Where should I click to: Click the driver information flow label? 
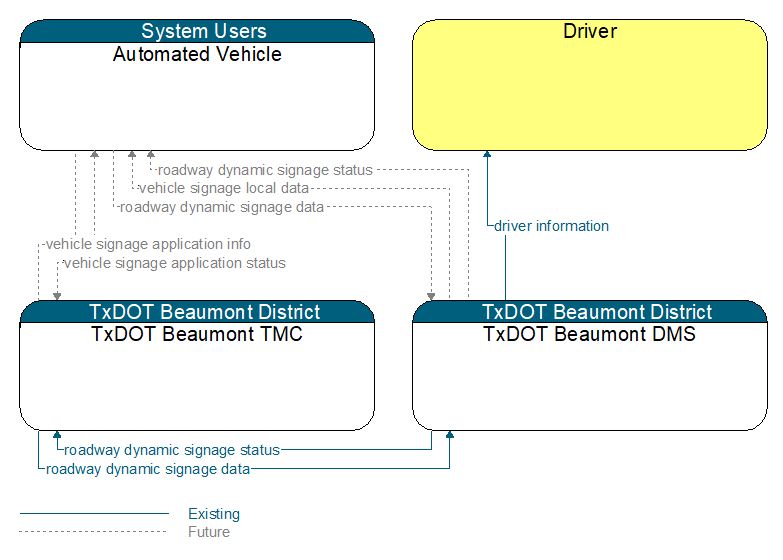pos(551,226)
